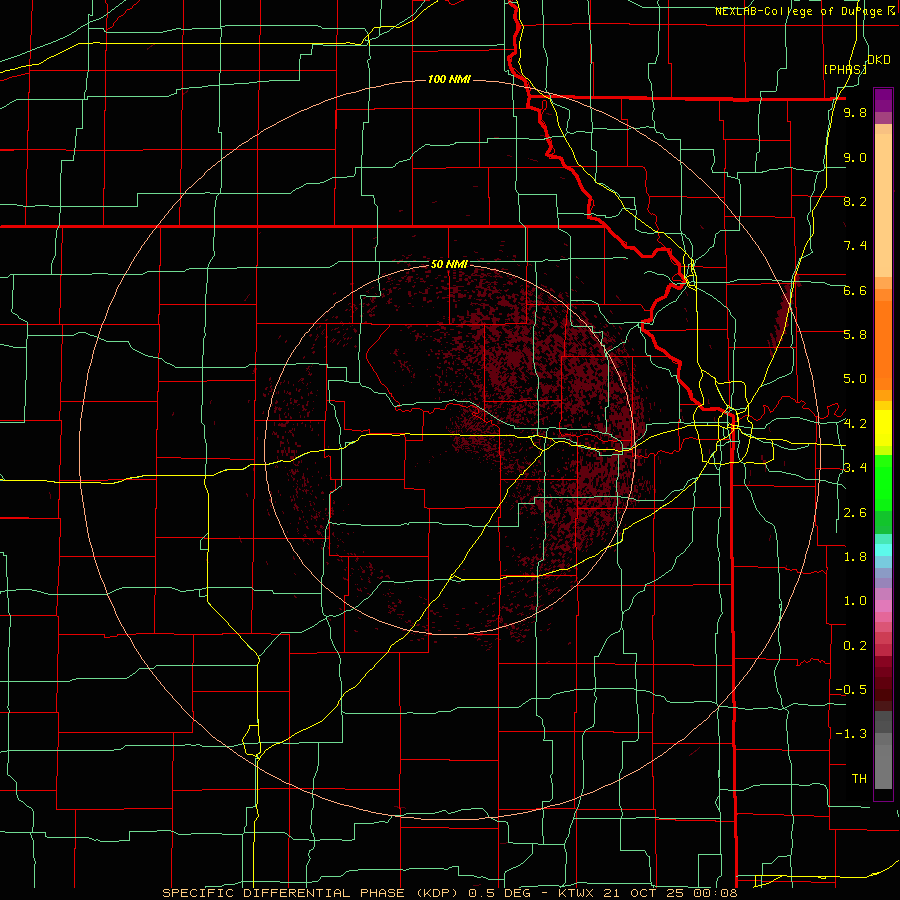Click the "[PHAS]" label near the color scale
Screen dimensions: 900x900
(845, 69)
